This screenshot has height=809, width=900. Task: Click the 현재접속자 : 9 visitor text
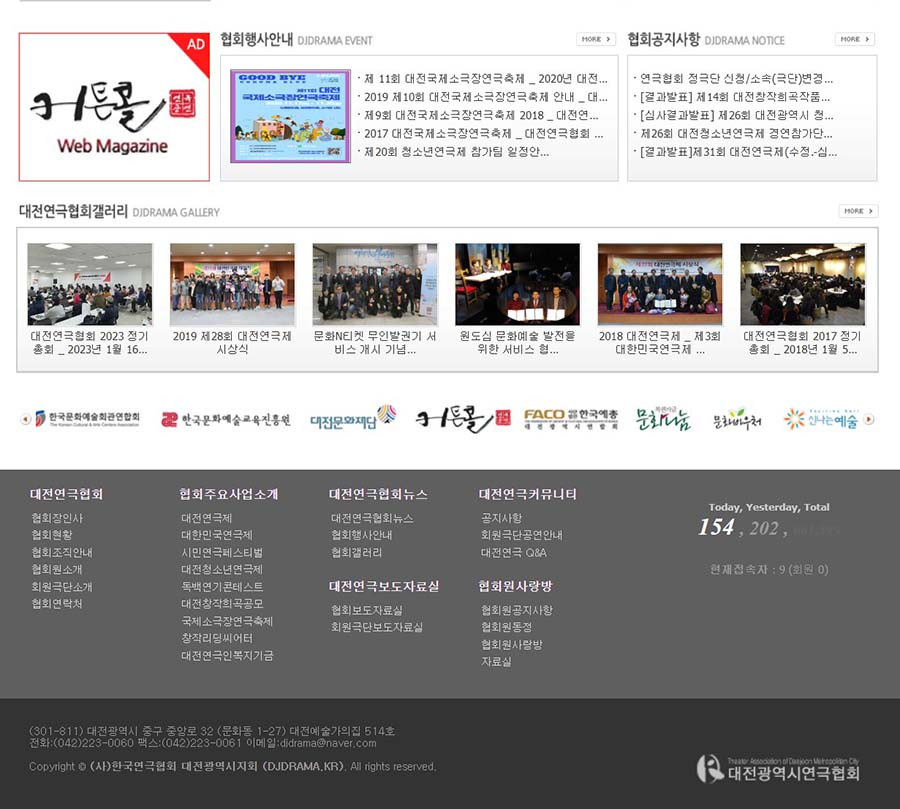tap(769, 569)
